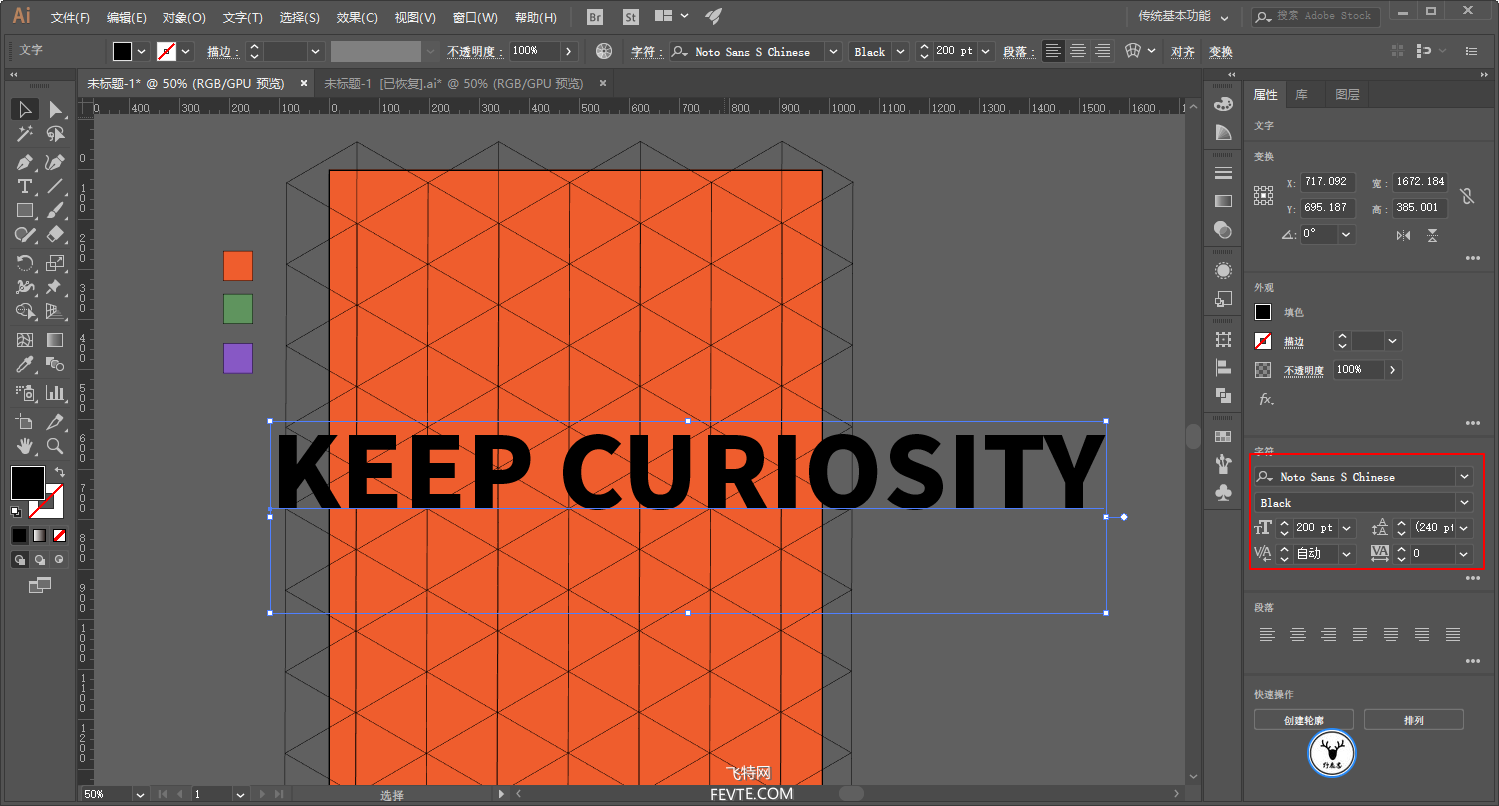Choose the Eyedropper tool
The image size is (1499, 806).
point(25,365)
